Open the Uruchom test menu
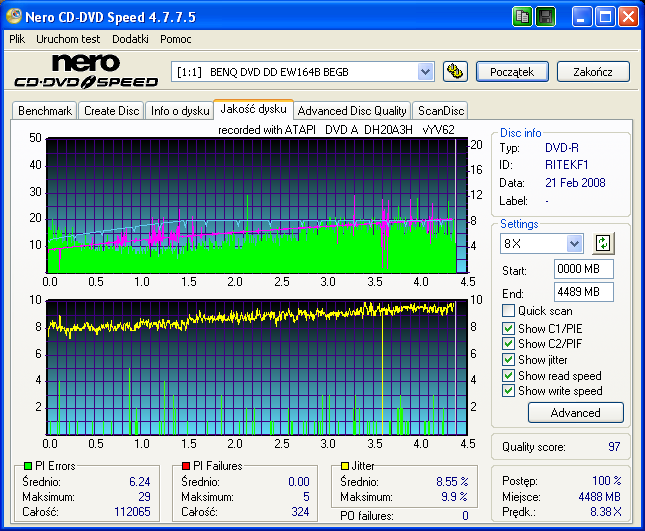The height and width of the screenshot is (531, 645). (x=68, y=39)
